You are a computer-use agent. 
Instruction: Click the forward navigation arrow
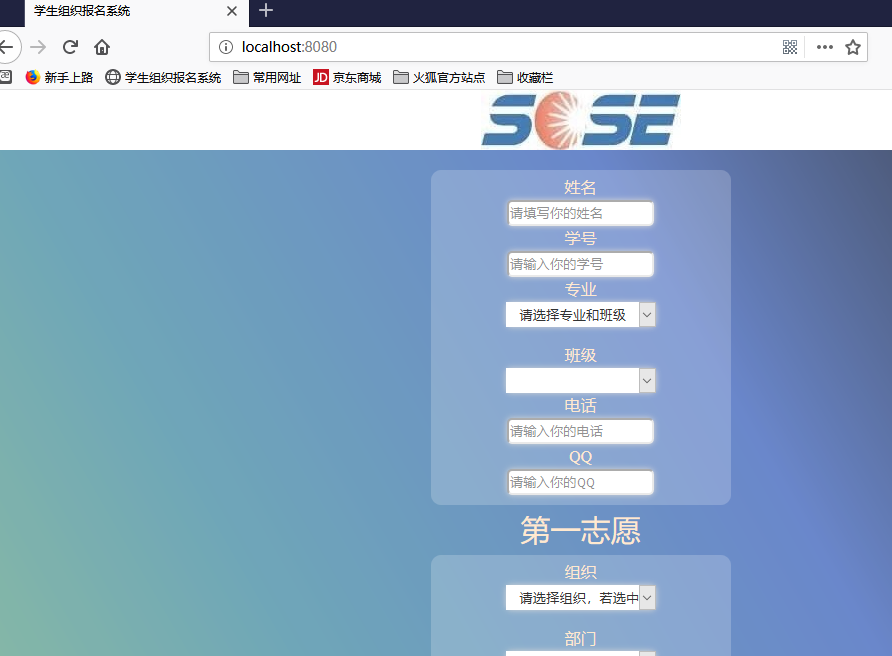click(x=38, y=47)
